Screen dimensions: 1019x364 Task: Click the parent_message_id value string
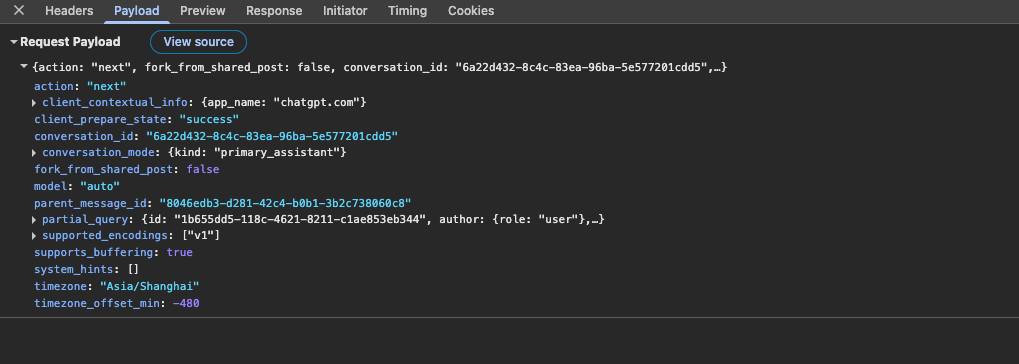coord(285,203)
